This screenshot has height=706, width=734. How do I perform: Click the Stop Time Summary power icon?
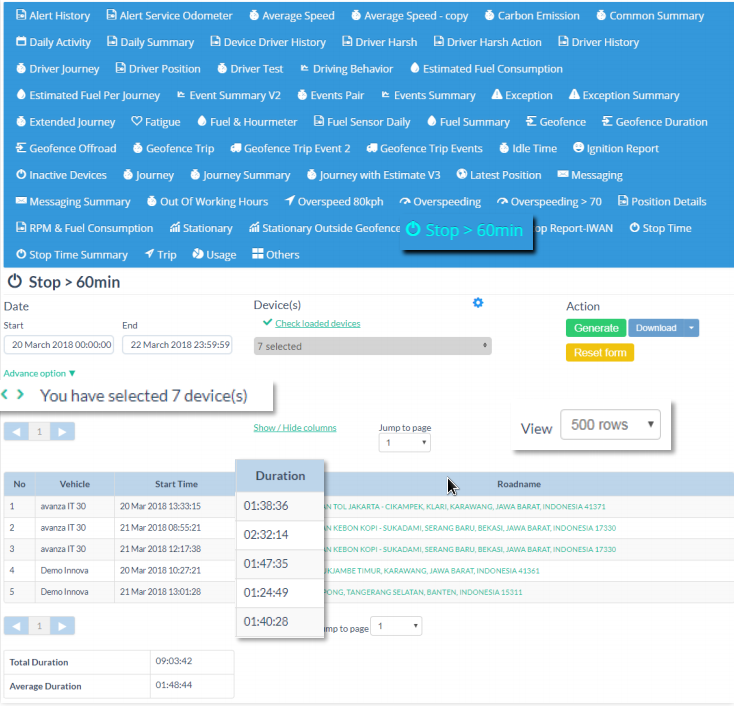(x=21, y=254)
